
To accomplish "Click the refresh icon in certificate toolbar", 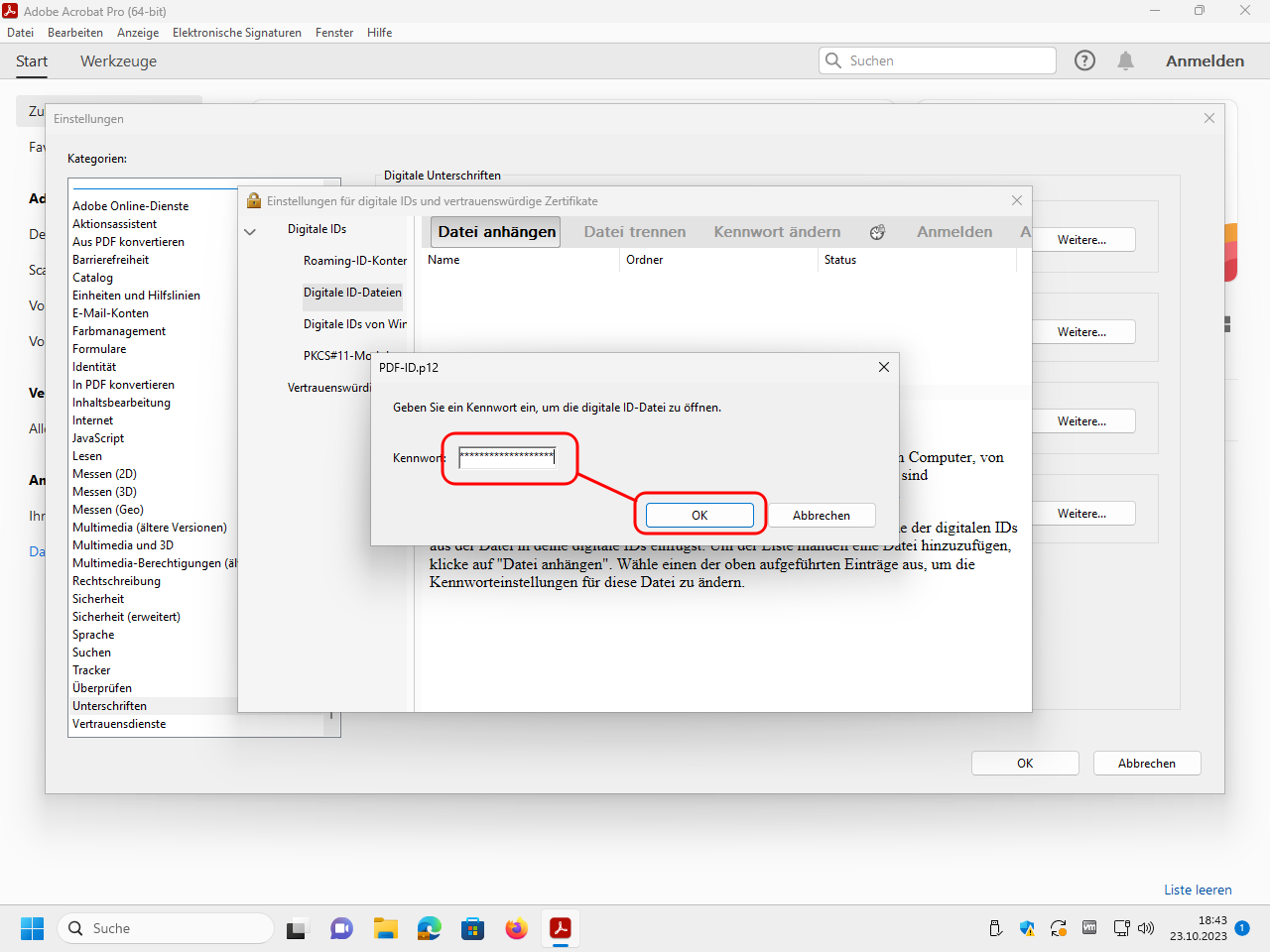I will coord(877,232).
